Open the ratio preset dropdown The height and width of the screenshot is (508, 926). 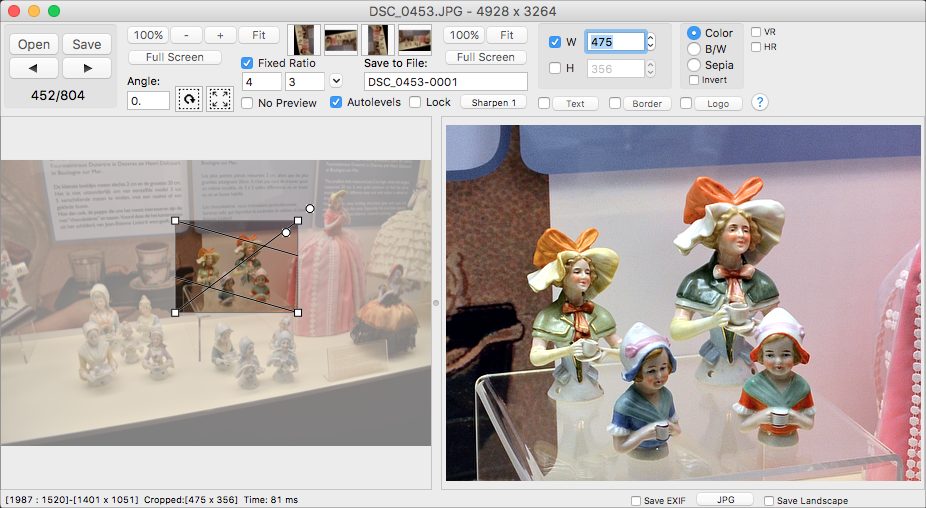click(x=336, y=80)
